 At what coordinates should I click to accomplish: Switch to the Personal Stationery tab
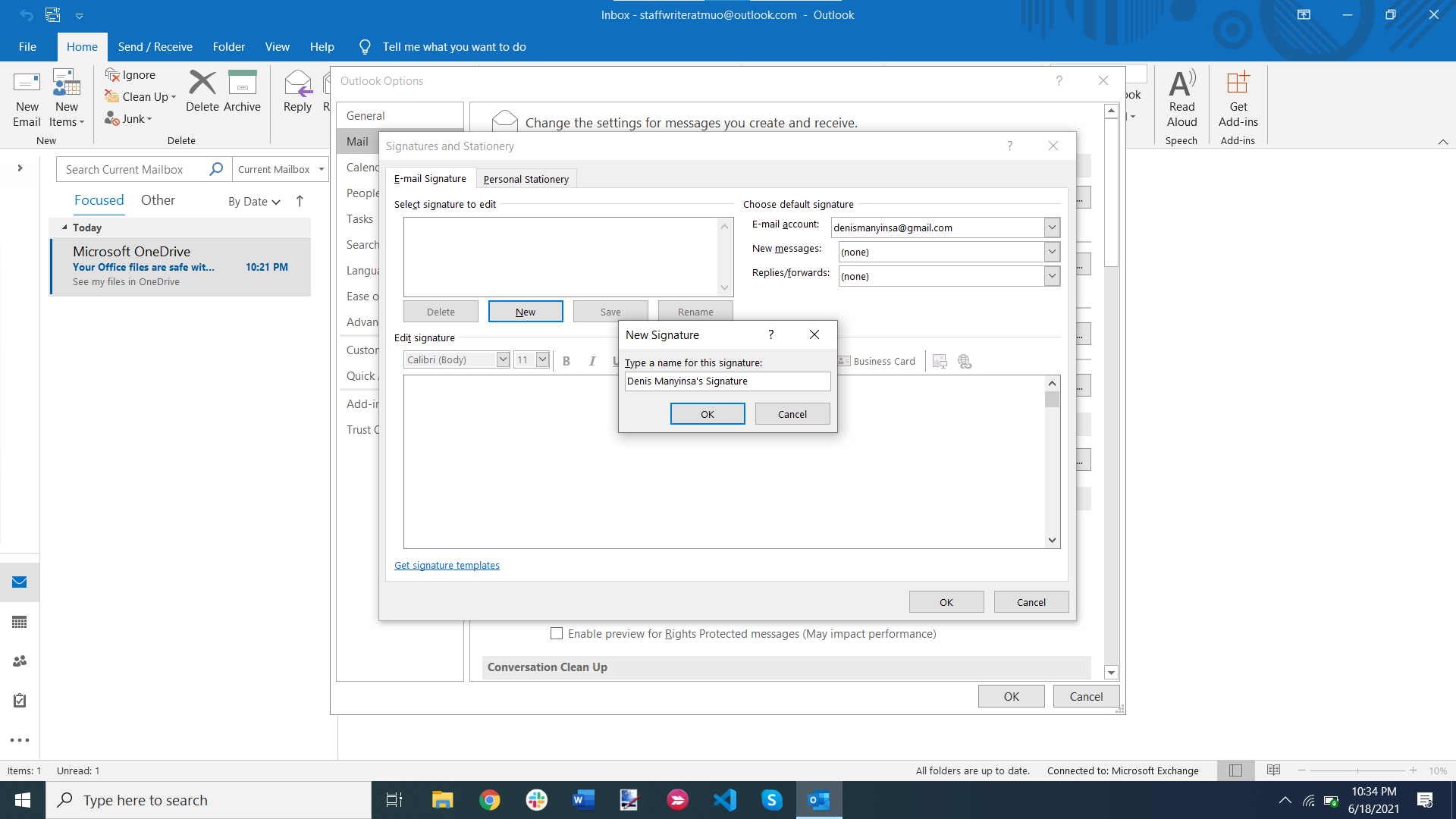526,179
